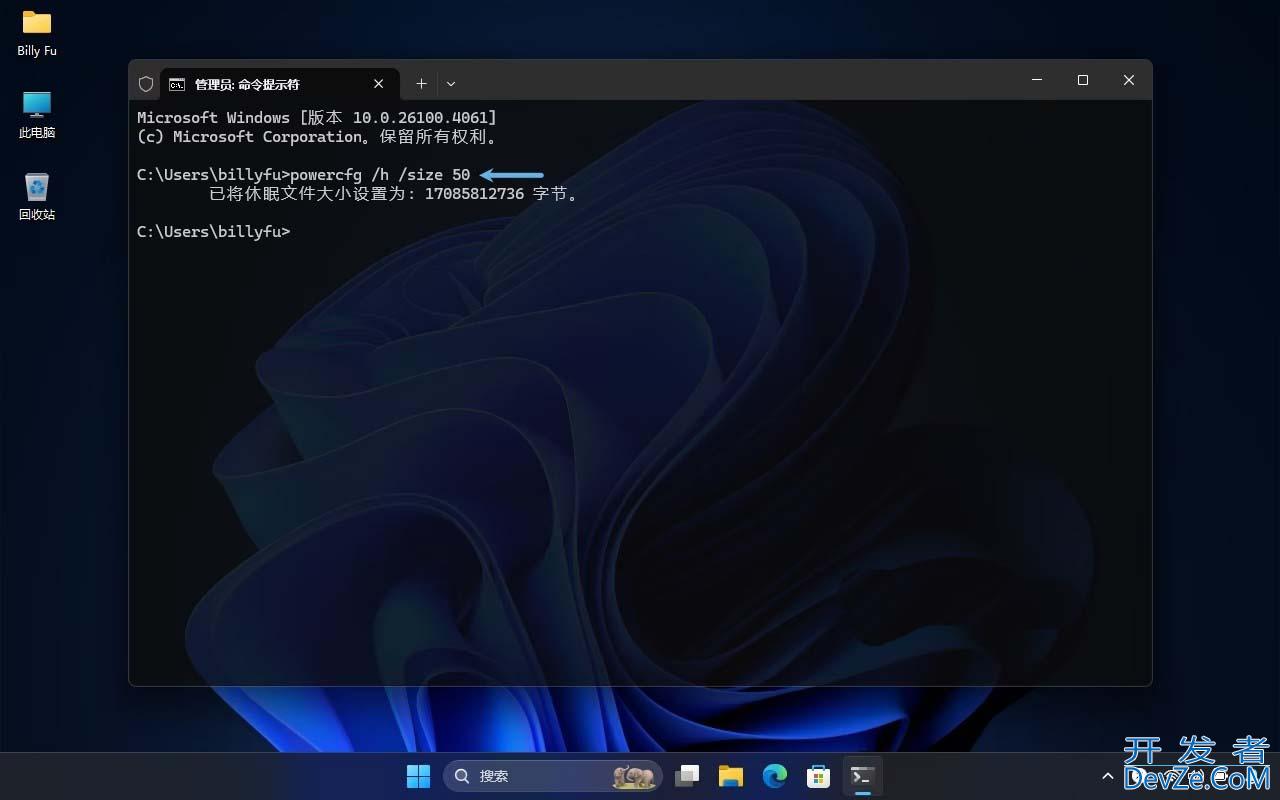
Task: Click the Terminal icon on the taskbar
Action: [x=863, y=776]
